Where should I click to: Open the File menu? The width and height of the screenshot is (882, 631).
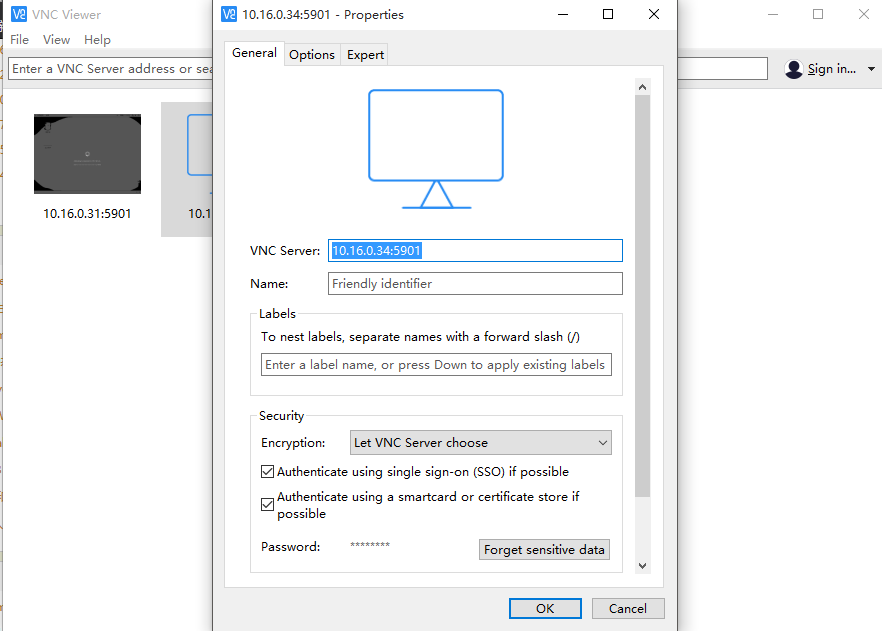pyautogui.click(x=19, y=39)
